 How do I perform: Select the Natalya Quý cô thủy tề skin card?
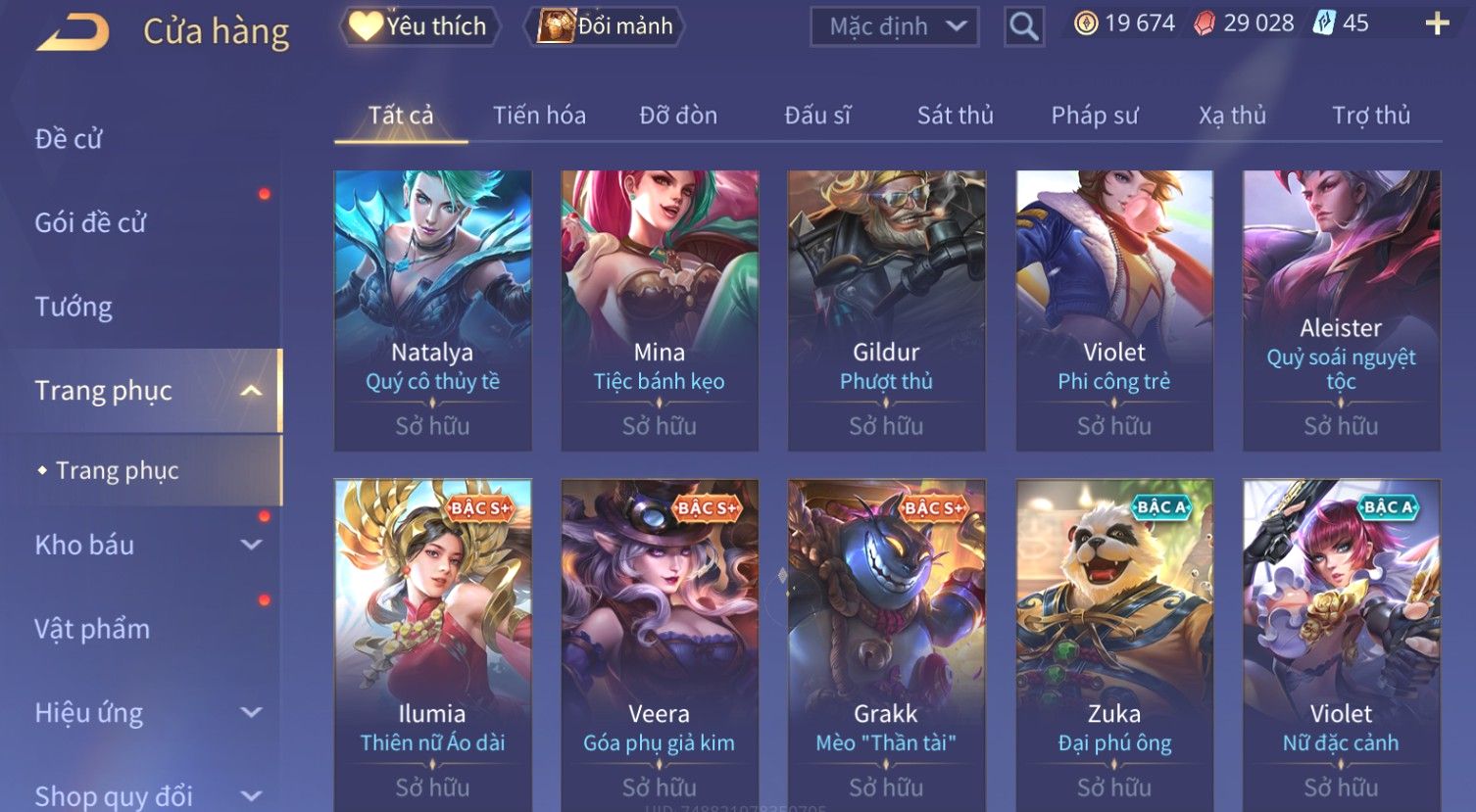tap(432, 310)
